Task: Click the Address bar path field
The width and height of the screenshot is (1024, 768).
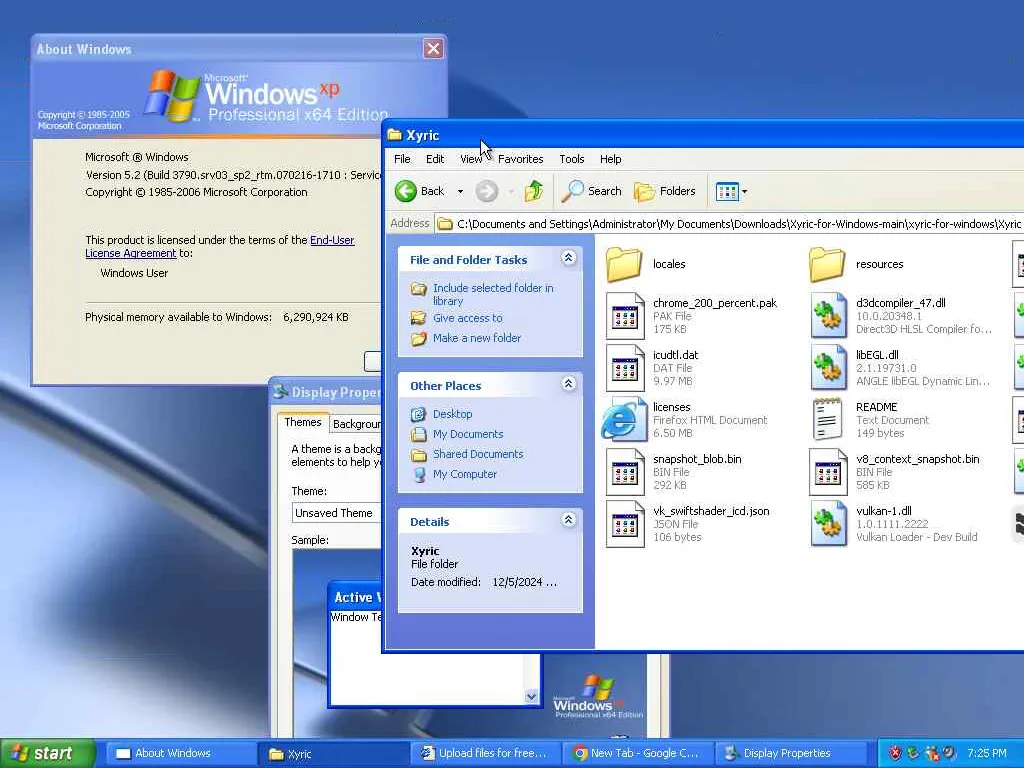Action: [729, 224]
